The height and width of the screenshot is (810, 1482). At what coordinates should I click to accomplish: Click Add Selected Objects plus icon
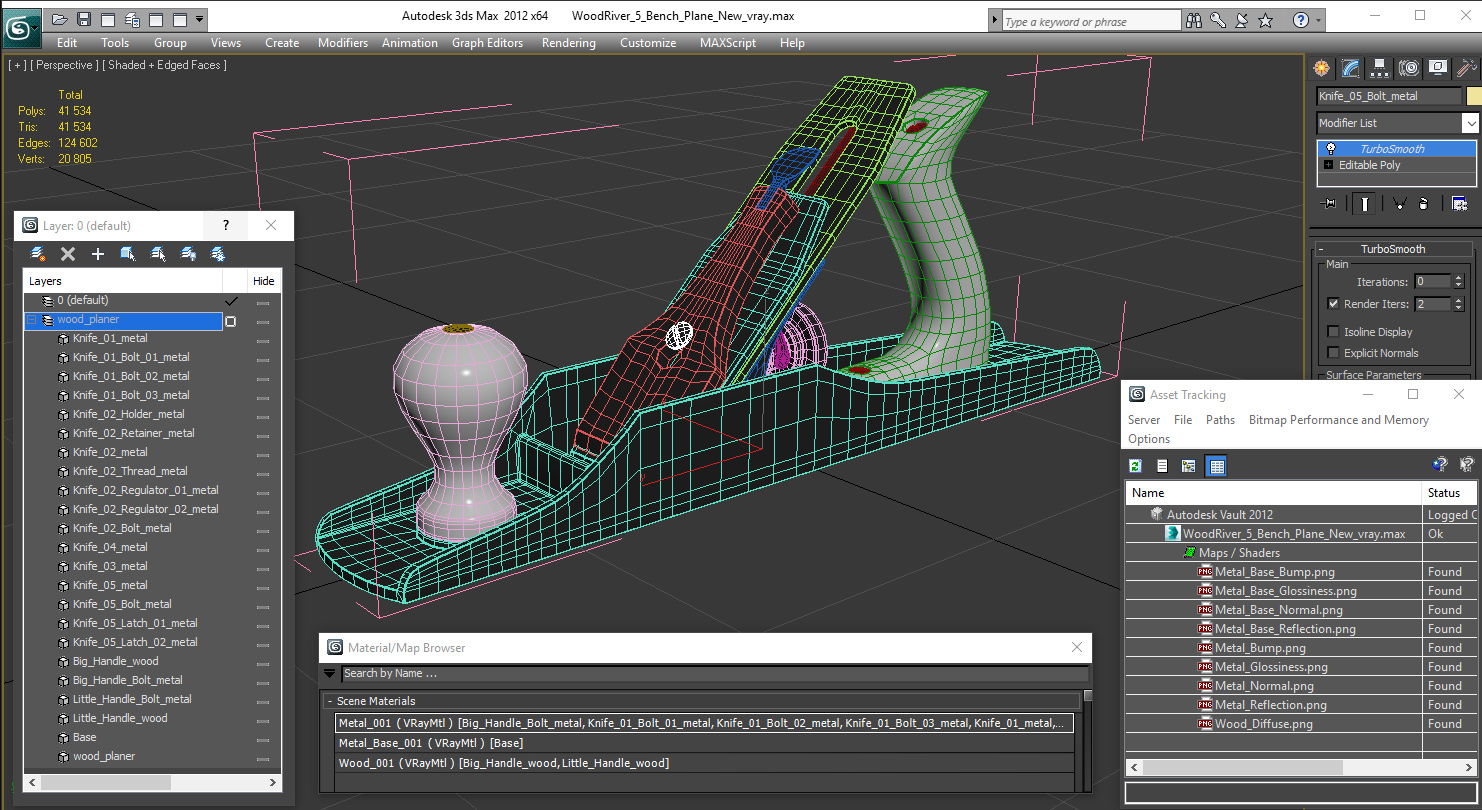pyautogui.click(x=98, y=254)
